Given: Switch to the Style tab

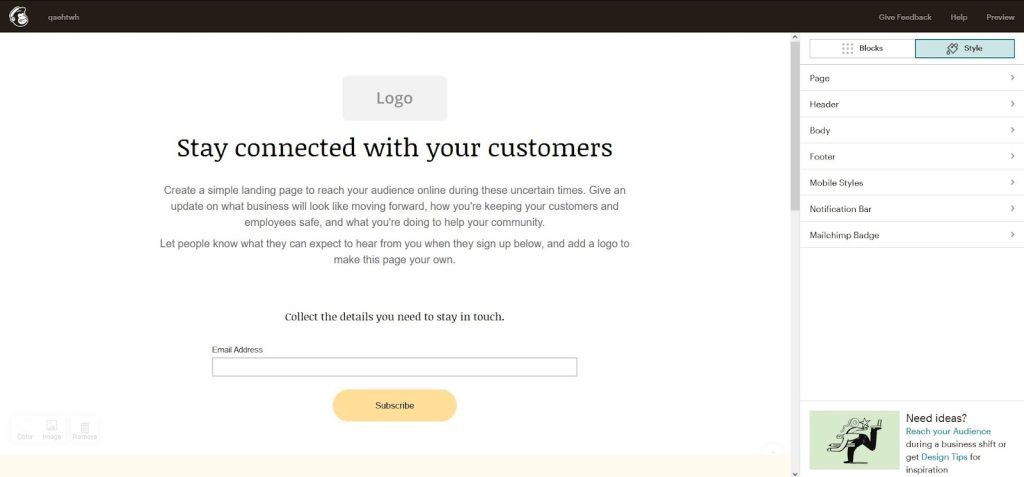Looking at the screenshot, I should (x=965, y=48).
